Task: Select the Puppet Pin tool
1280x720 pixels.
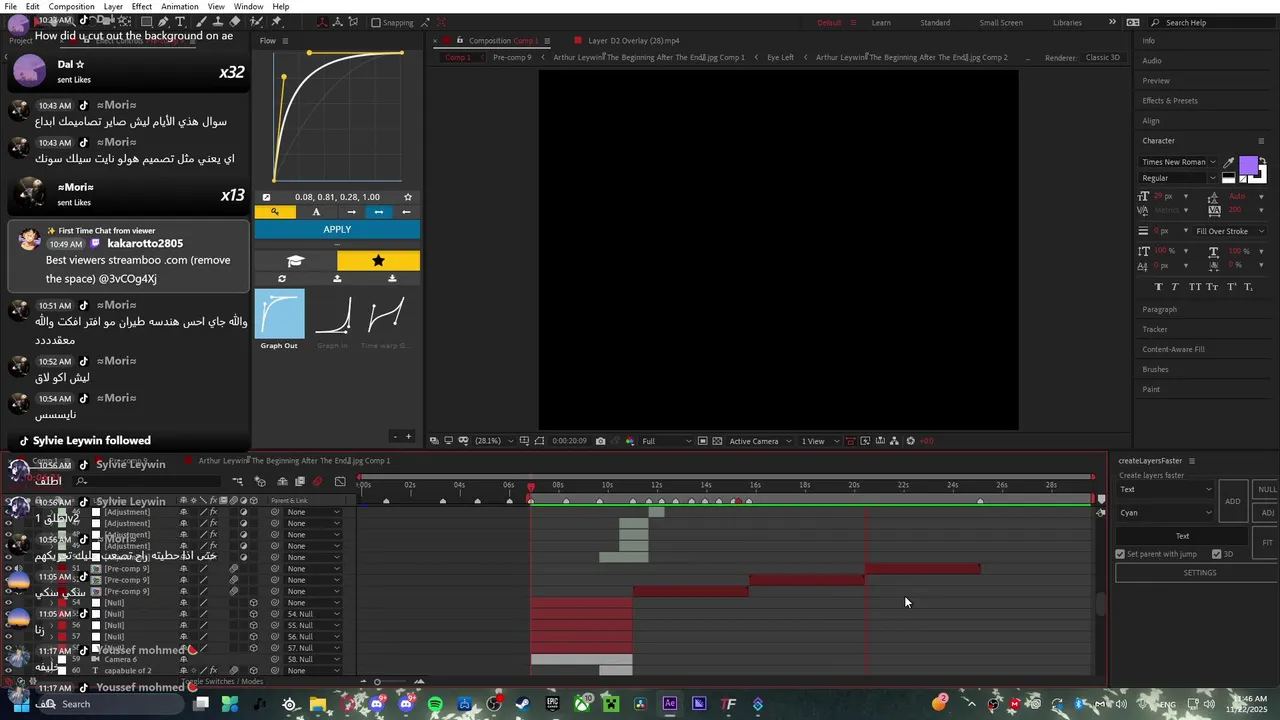Action: tap(276, 22)
